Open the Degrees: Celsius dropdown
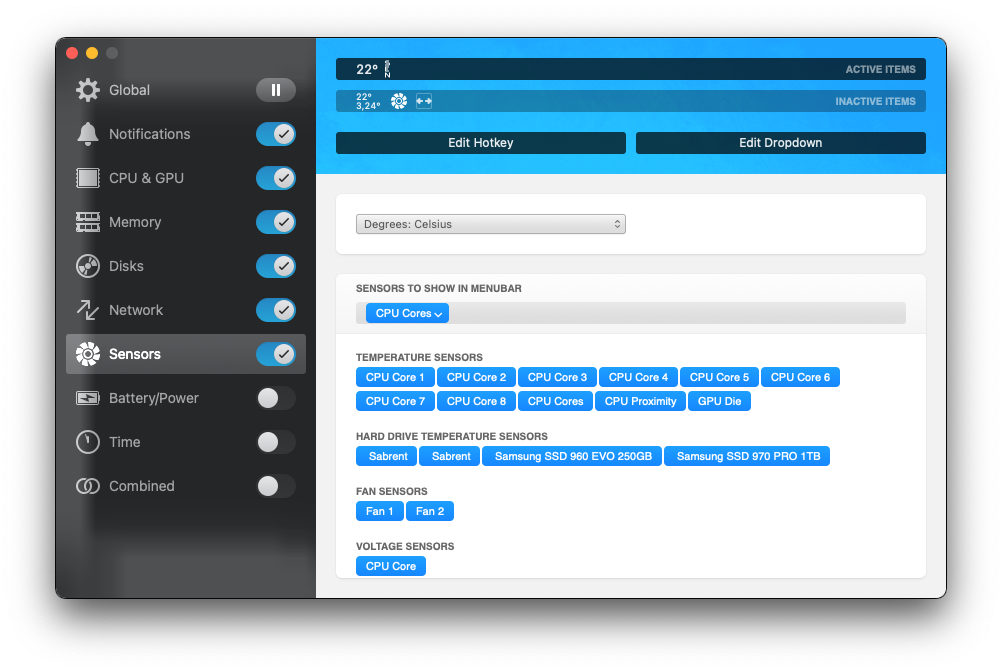This screenshot has width=1002, height=672. (490, 224)
